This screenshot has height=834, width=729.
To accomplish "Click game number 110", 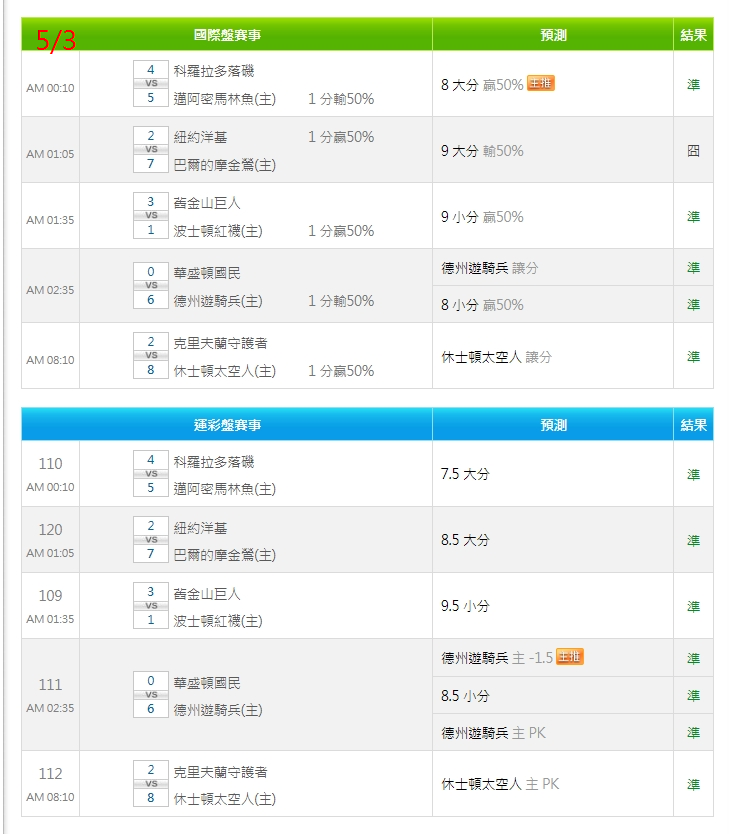I will [x=51, y=464].
